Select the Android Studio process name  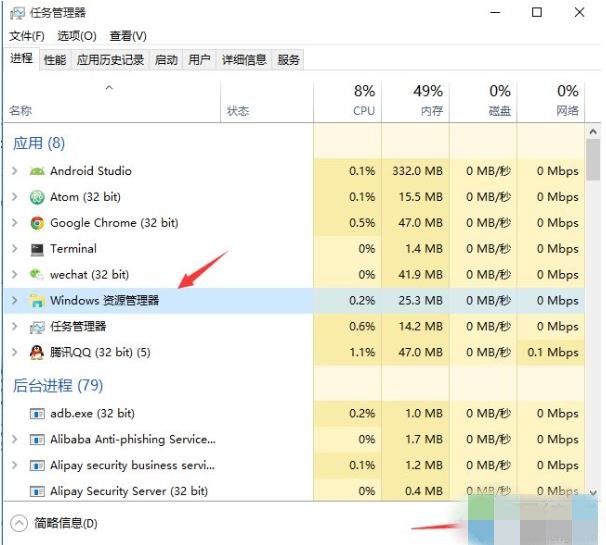coord(91,171)
